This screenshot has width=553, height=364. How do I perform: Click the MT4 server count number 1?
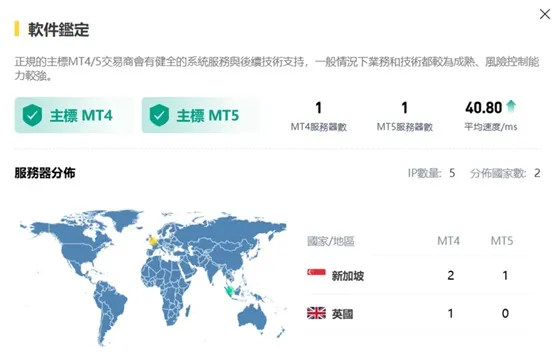point(318,108)
